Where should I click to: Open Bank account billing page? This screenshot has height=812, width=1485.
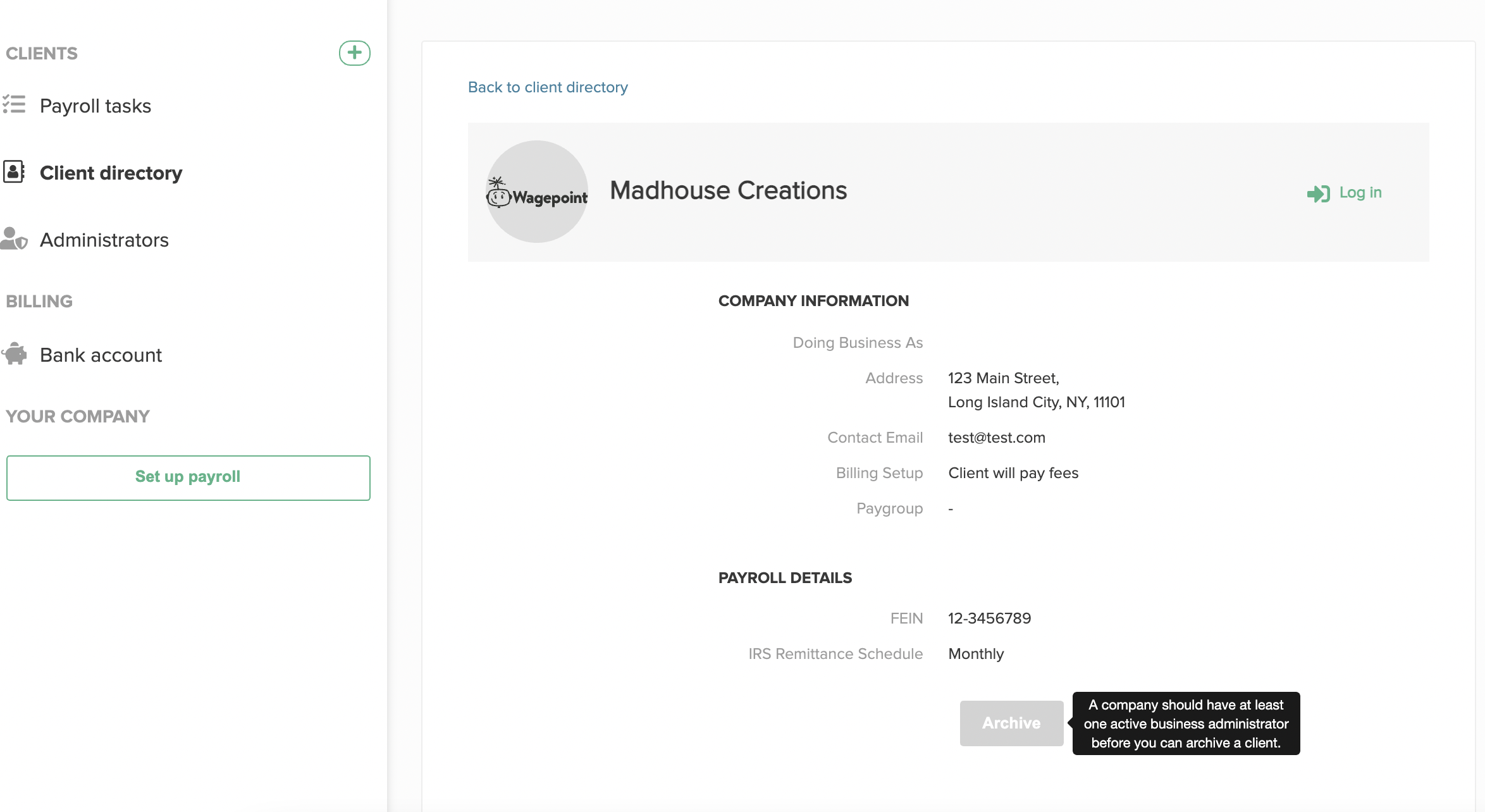pyautogui.click(x=101, y=355)
